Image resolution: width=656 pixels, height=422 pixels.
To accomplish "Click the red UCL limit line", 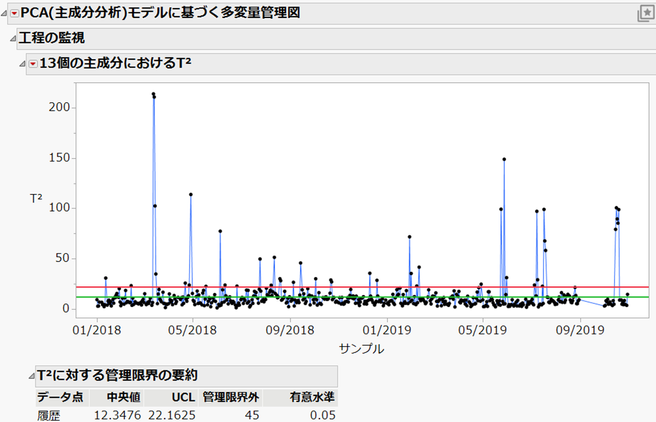I will click(362, 287).
